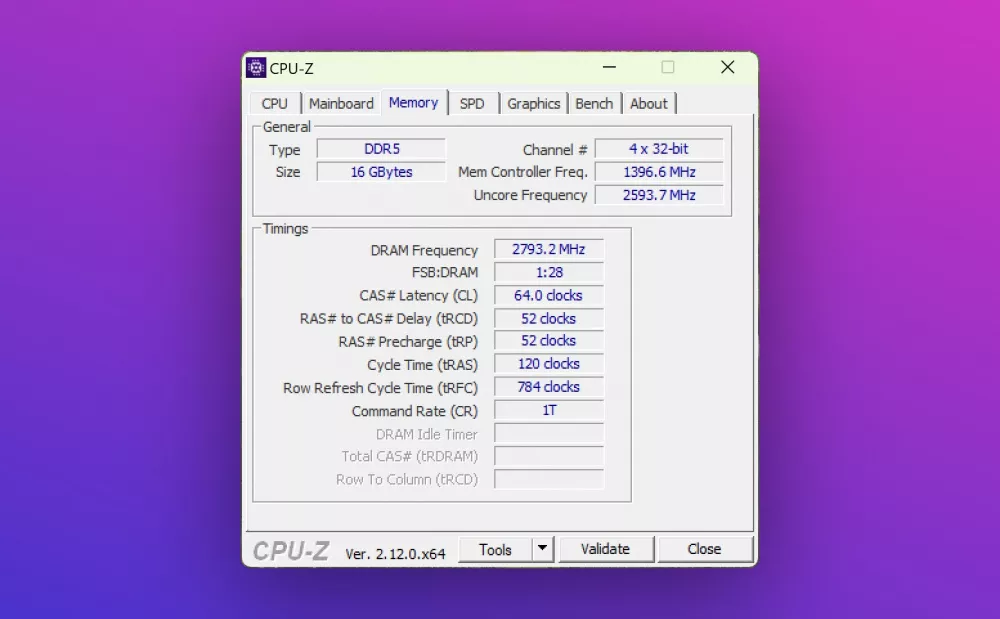Image resolution: width=1000 pixels, height=619 pixels.
Task: Click the Command Rate (CR) label
Action: 415,411
